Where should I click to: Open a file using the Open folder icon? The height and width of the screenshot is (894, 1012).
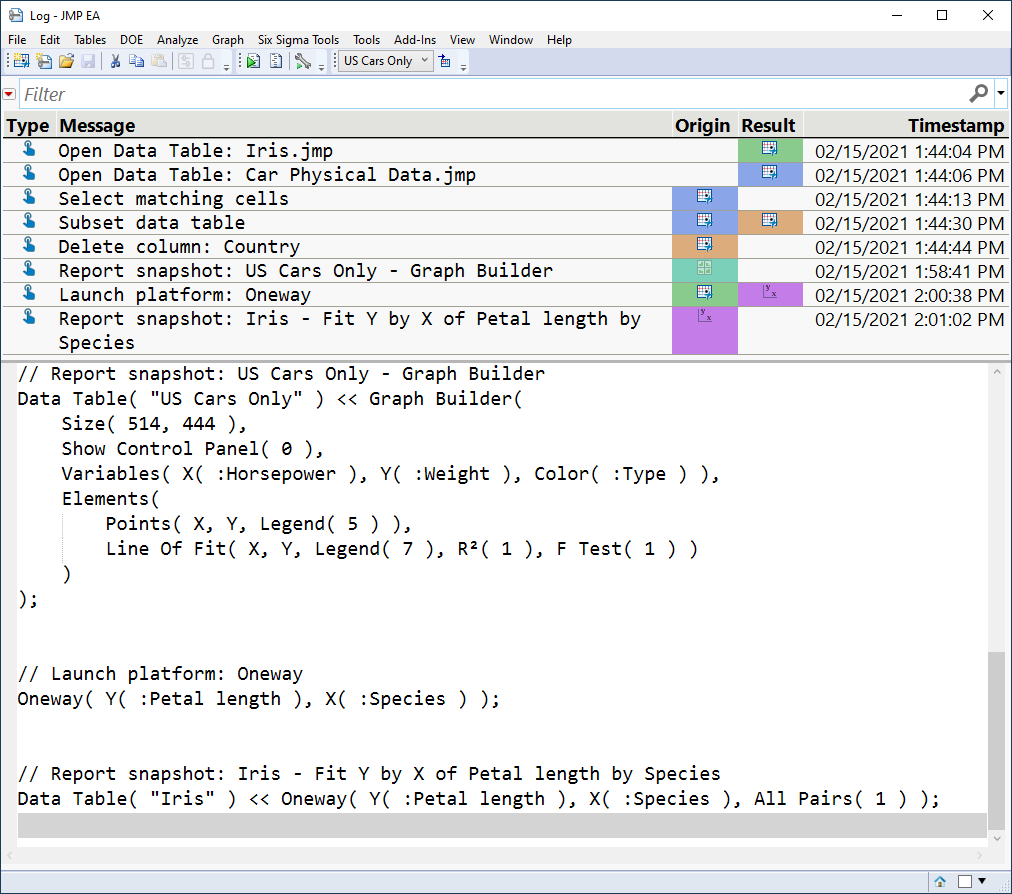coord(67,61)
